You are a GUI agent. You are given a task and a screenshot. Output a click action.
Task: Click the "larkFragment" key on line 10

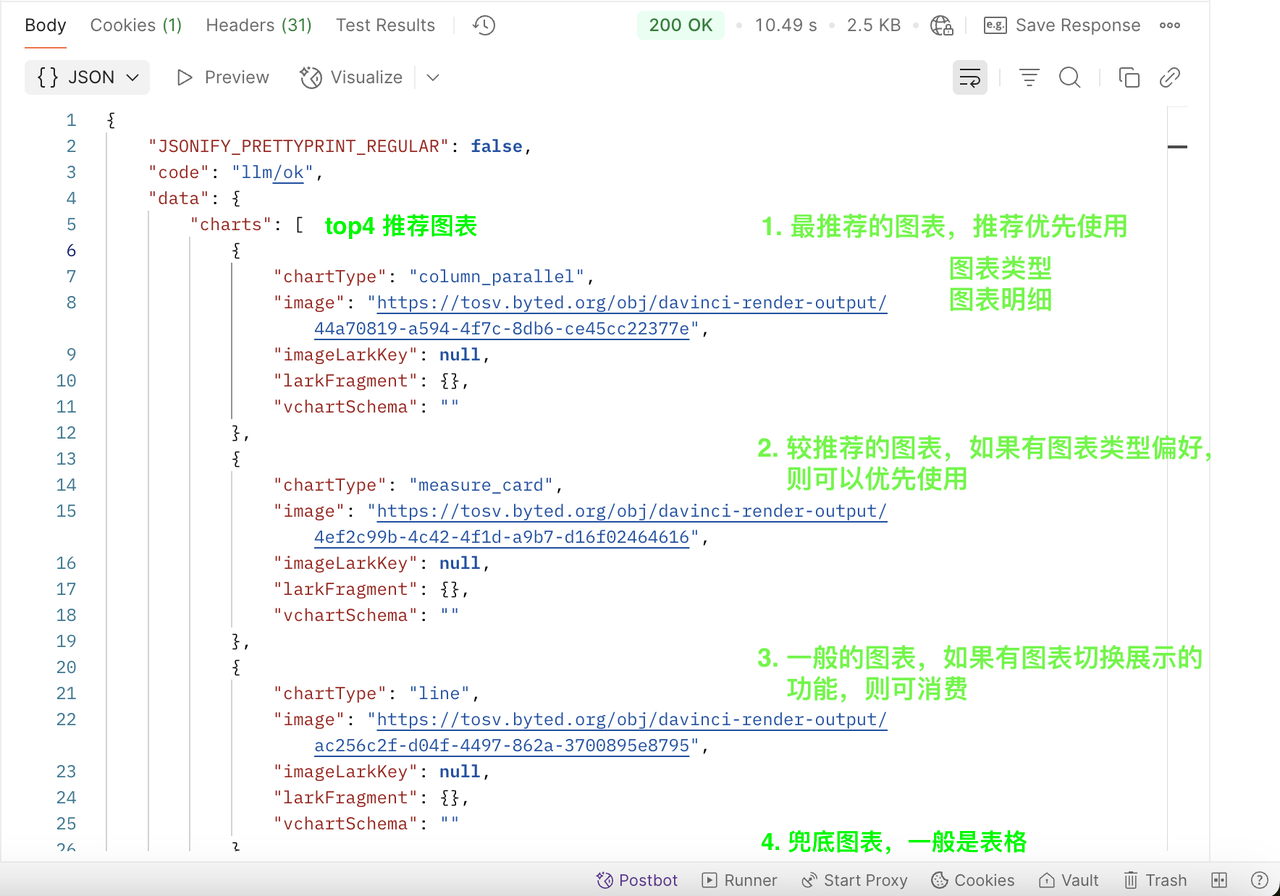347,380
